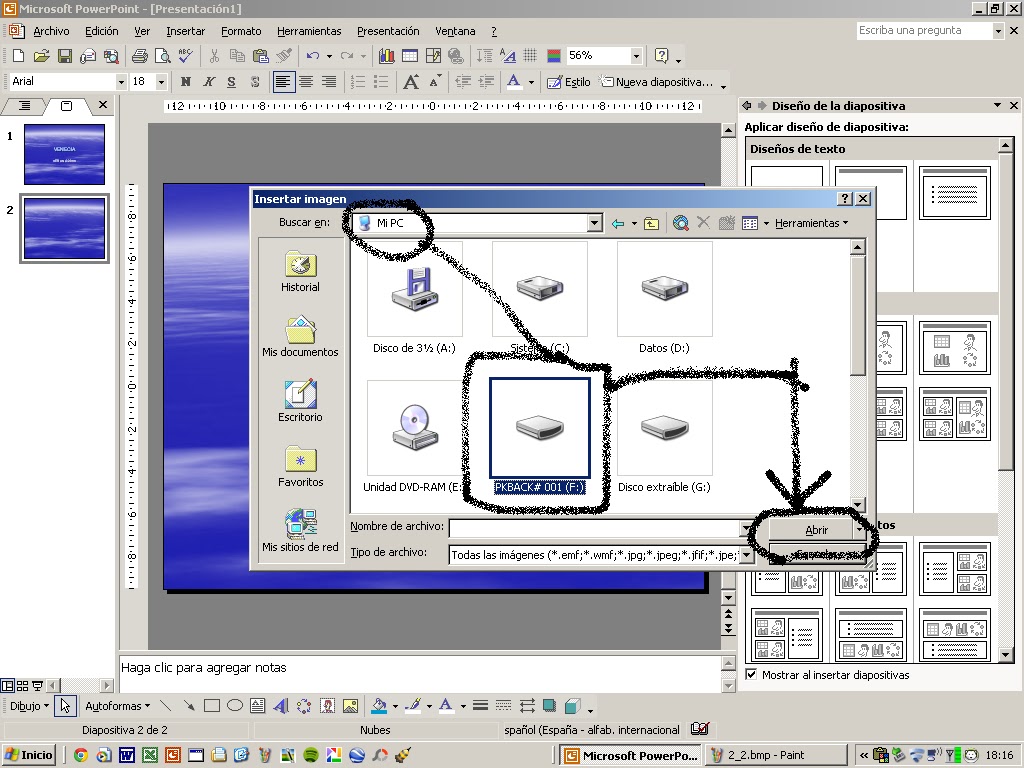Click the Up one level folder icon
Viewport: 1024px width, 768px height.
click(651, 223)
